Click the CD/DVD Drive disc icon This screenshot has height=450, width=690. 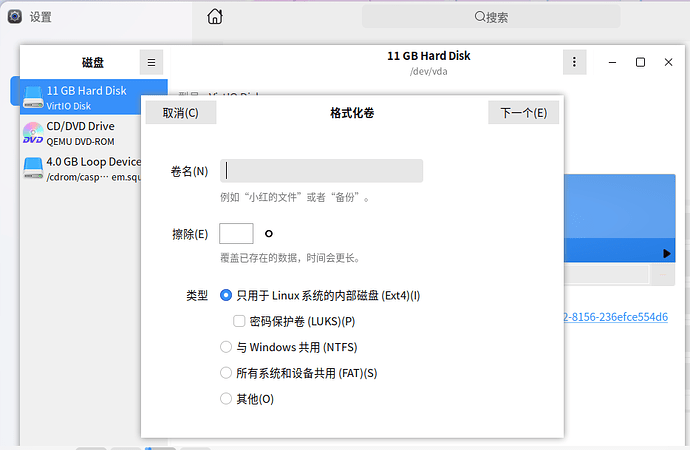[x=32, y=133]
